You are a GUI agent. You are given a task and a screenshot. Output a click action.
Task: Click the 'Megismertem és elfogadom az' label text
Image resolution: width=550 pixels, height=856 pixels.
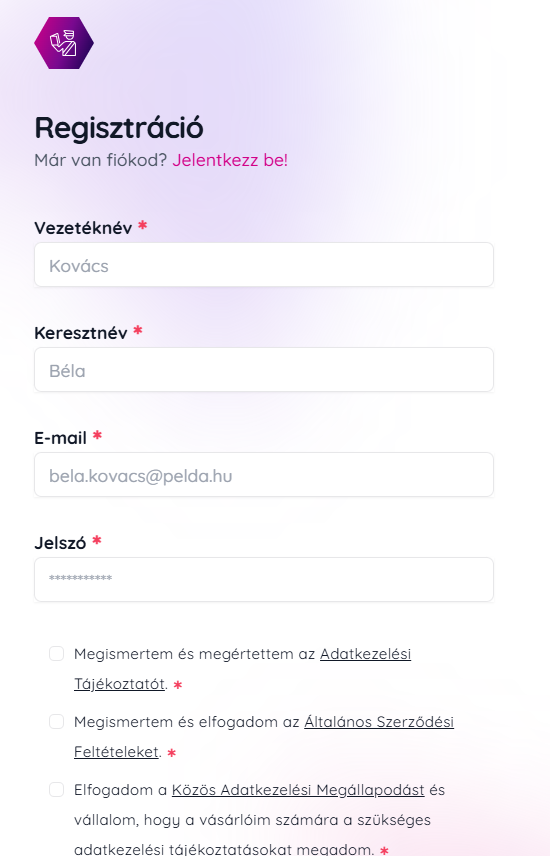187,722
